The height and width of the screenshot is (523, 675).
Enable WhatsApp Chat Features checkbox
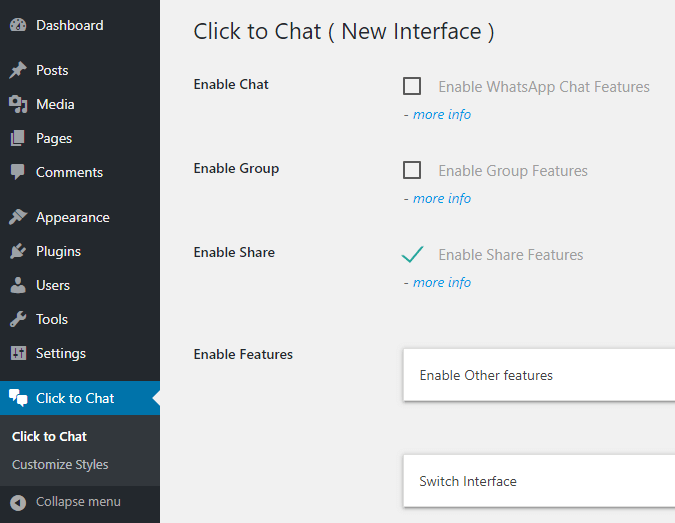pyautogui.click(x=412, y=86)
